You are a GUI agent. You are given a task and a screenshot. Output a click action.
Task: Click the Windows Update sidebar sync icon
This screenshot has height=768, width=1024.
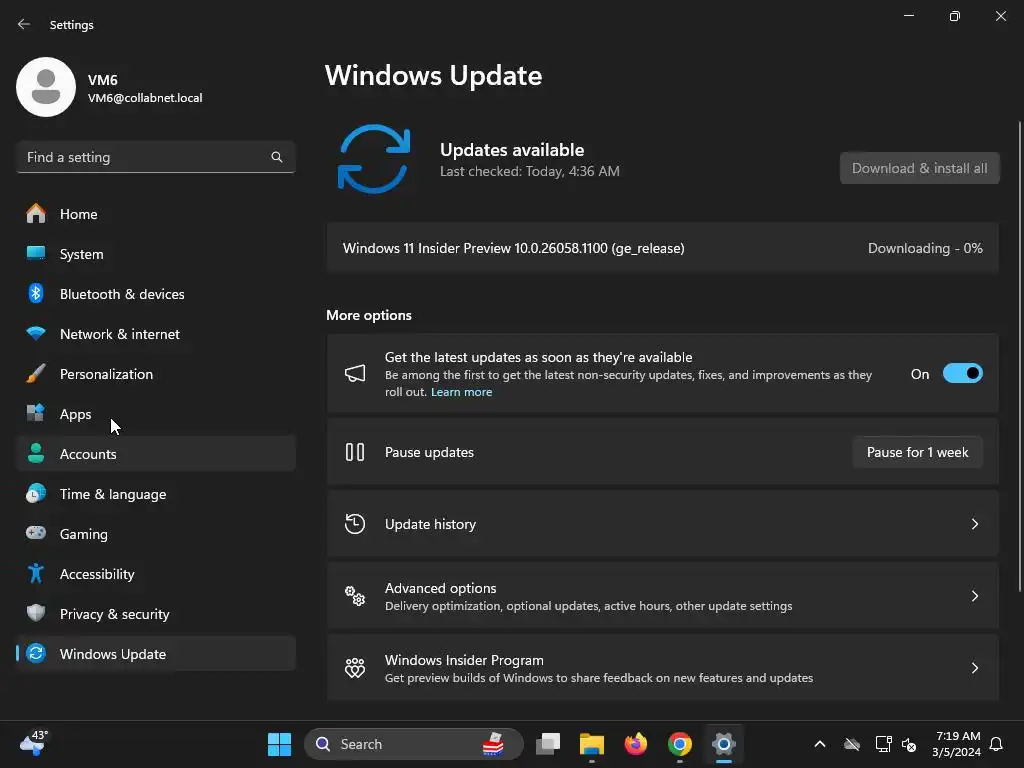pos(36,653)
